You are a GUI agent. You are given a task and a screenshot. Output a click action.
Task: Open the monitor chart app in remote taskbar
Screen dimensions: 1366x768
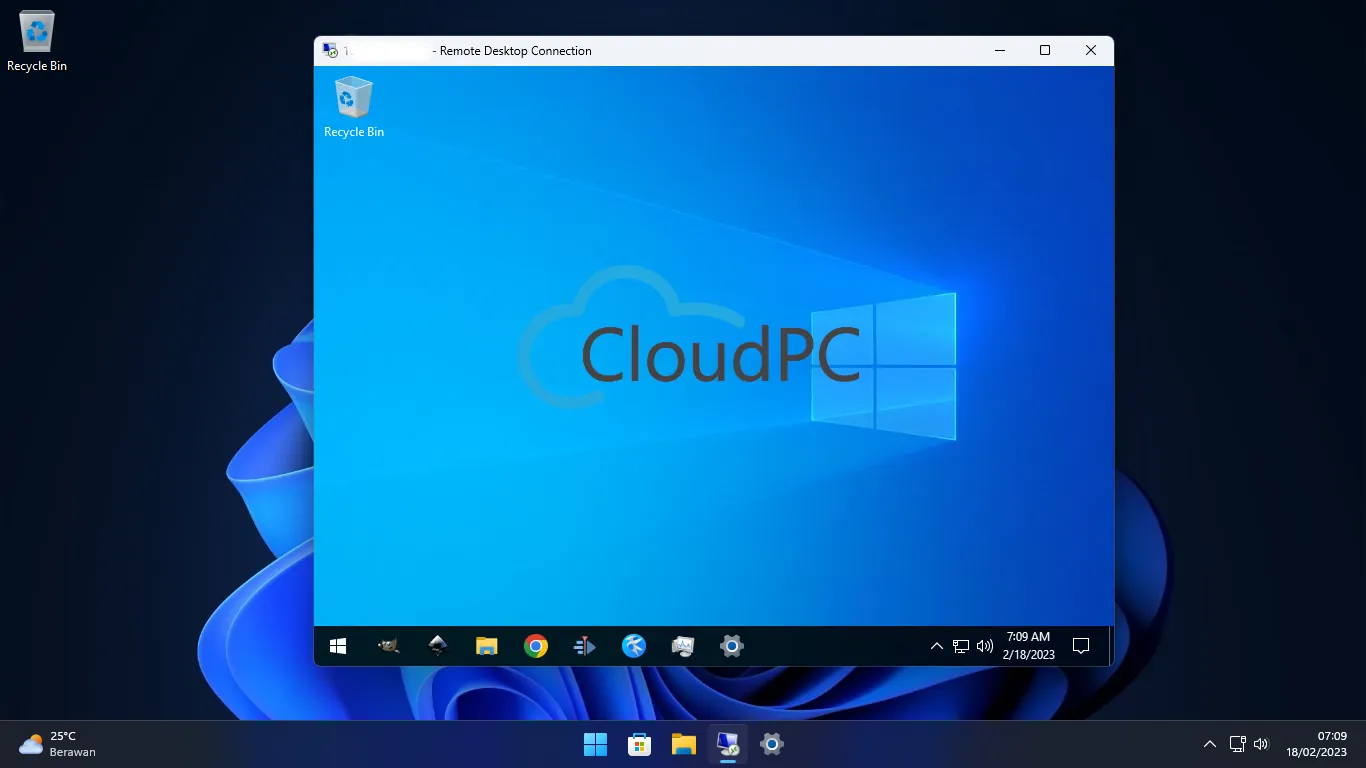683,646
